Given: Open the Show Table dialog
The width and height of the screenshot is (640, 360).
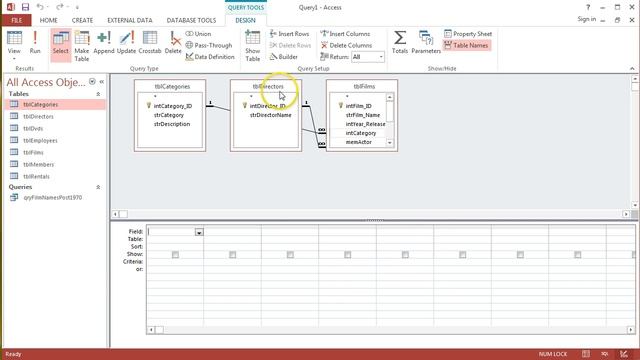Looking at the screenshot, I should coord(252,46).
